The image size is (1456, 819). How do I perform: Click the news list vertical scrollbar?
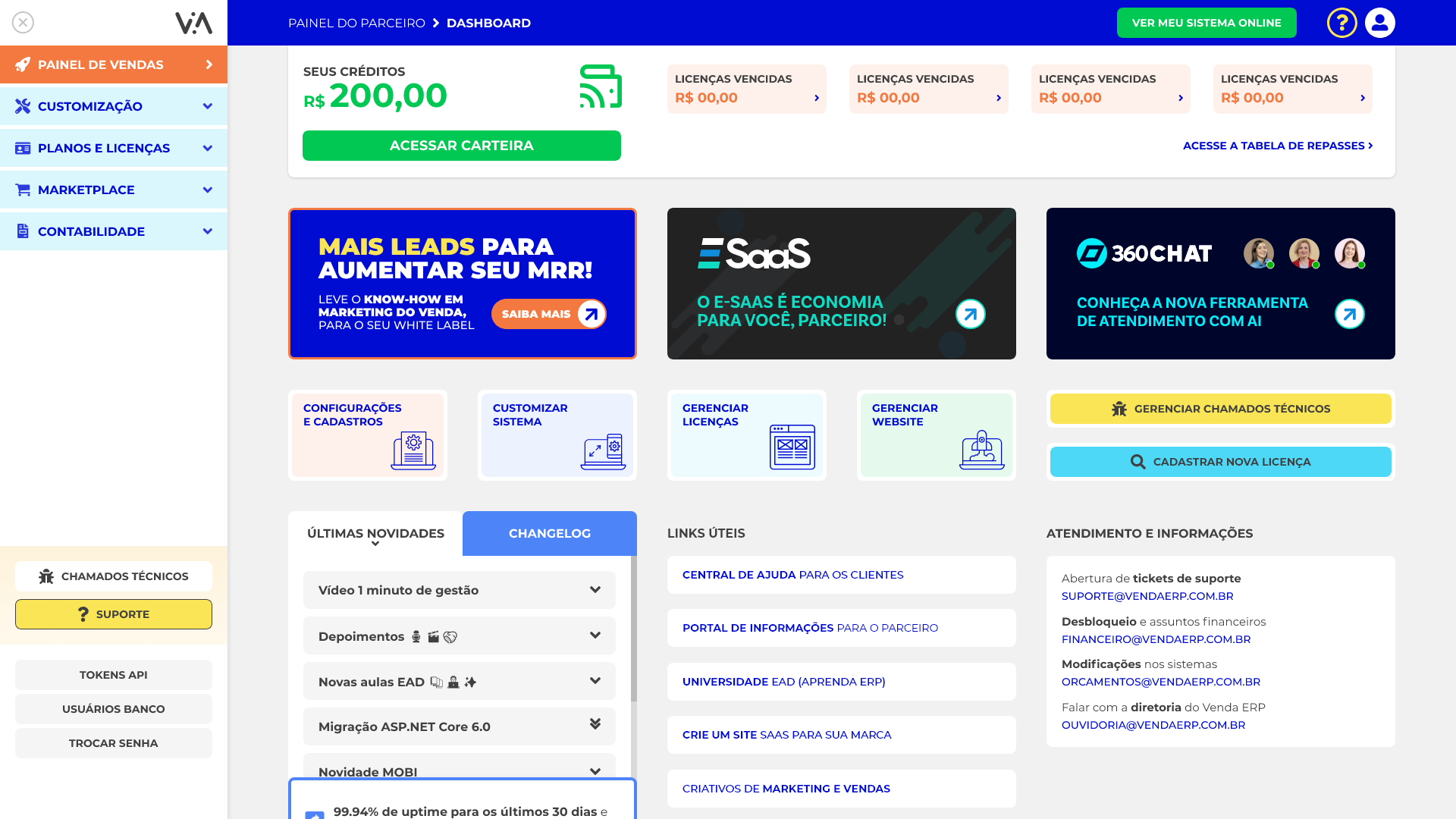coord(634,629)
